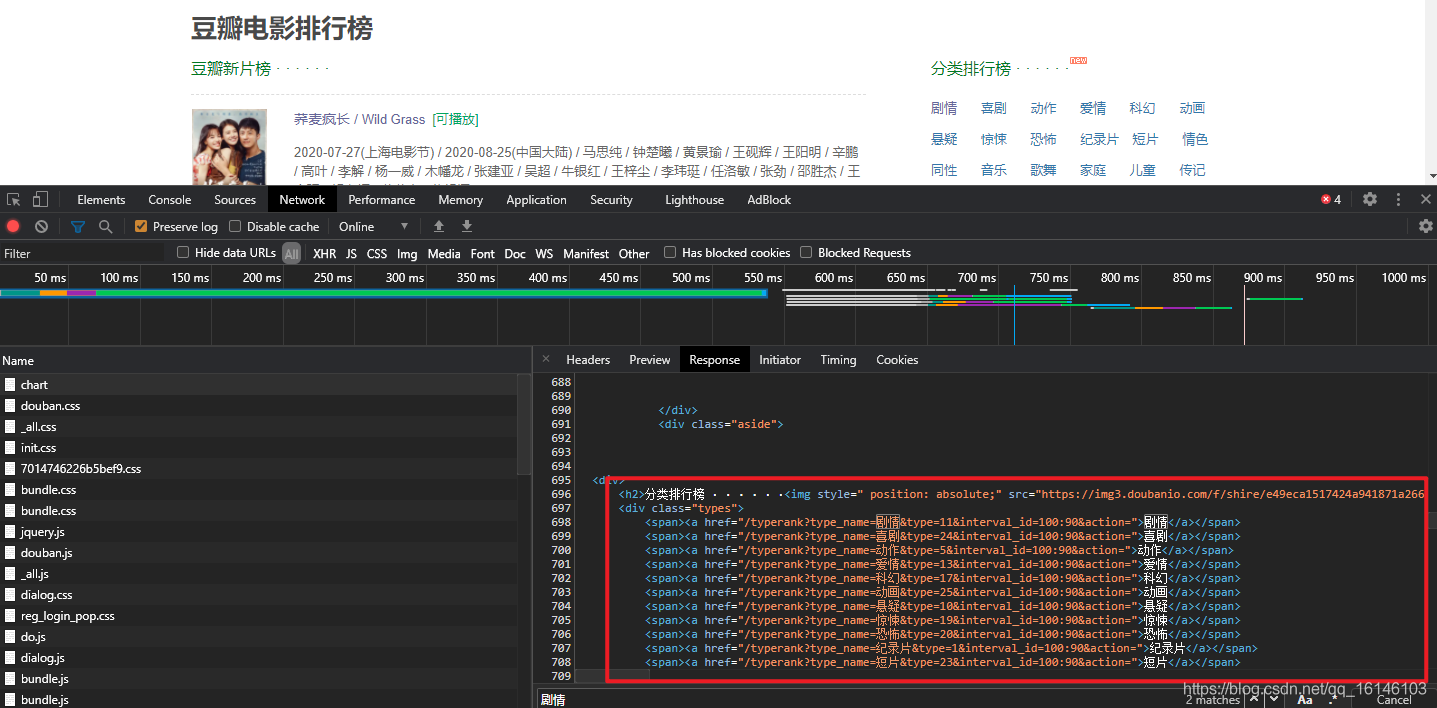Toggle the Preserve log checkbox
This screenshot has height=708, width=1437.
(x=141, y=226)
